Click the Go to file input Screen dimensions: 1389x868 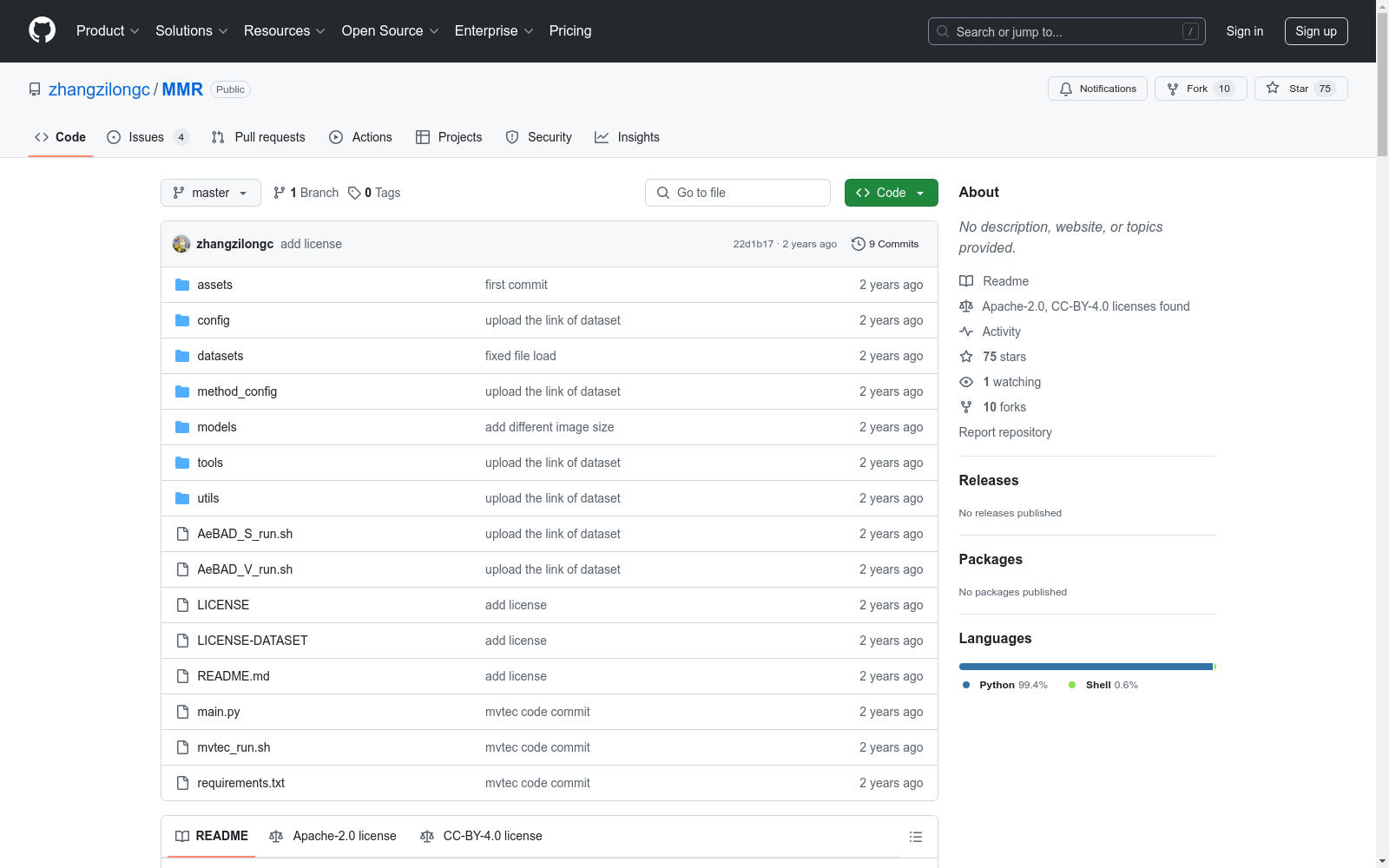[738, 193]
